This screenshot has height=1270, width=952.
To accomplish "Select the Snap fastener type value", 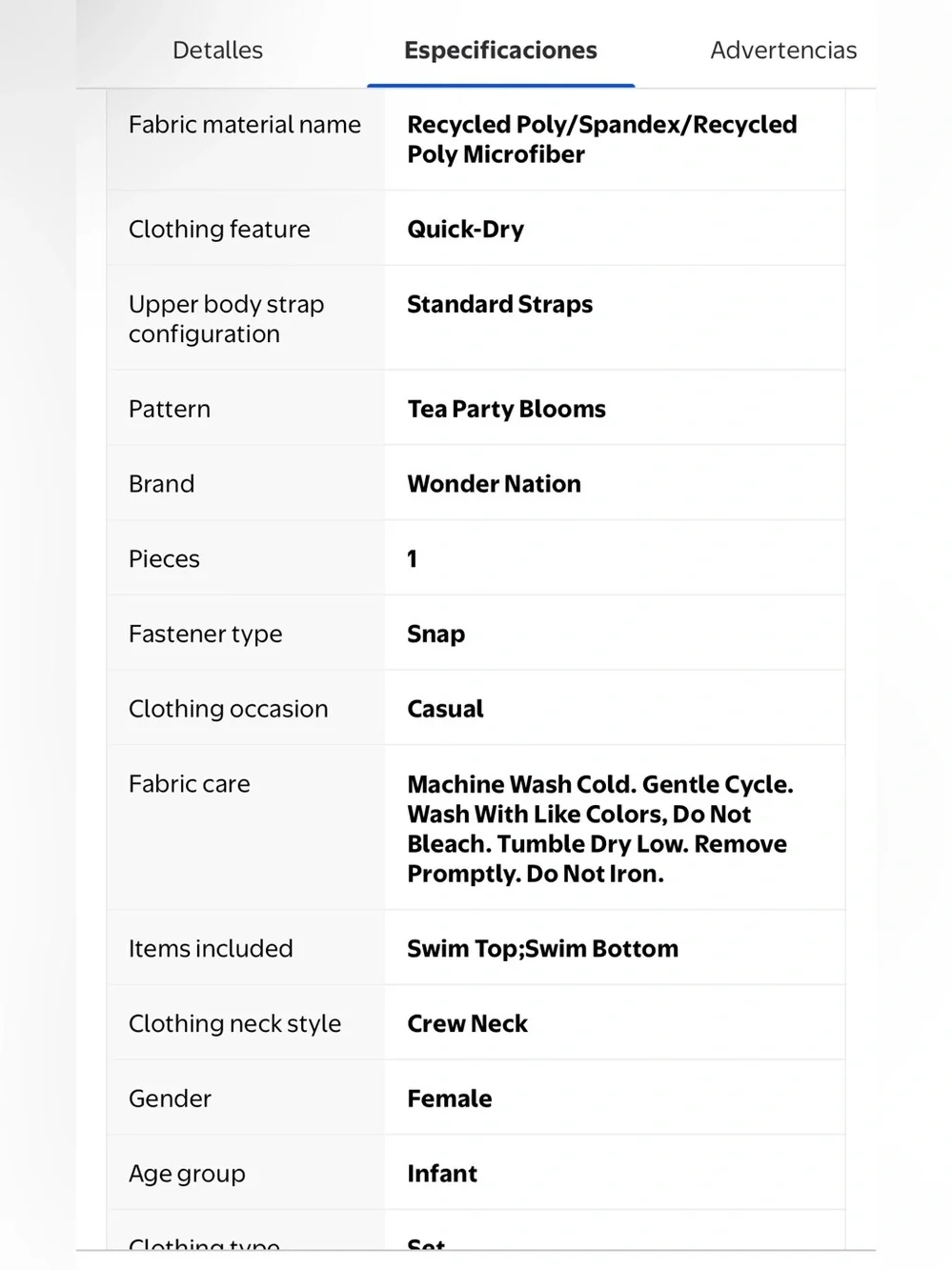I will pyautogui.click(x=435, y=635).
